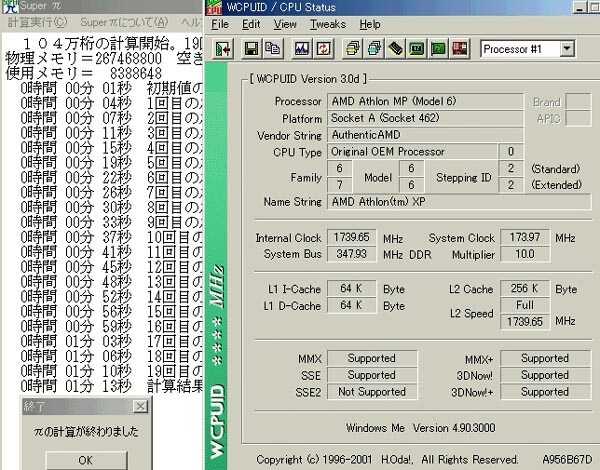Click the Name String AMD Athlon(tm) XP field
Image resolution: width=600 pixels, height=470 pixels.
click(459, 202)
